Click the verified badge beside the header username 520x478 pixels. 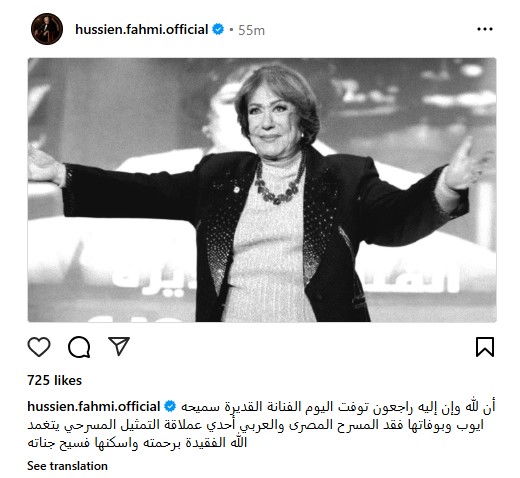(218, 29)
